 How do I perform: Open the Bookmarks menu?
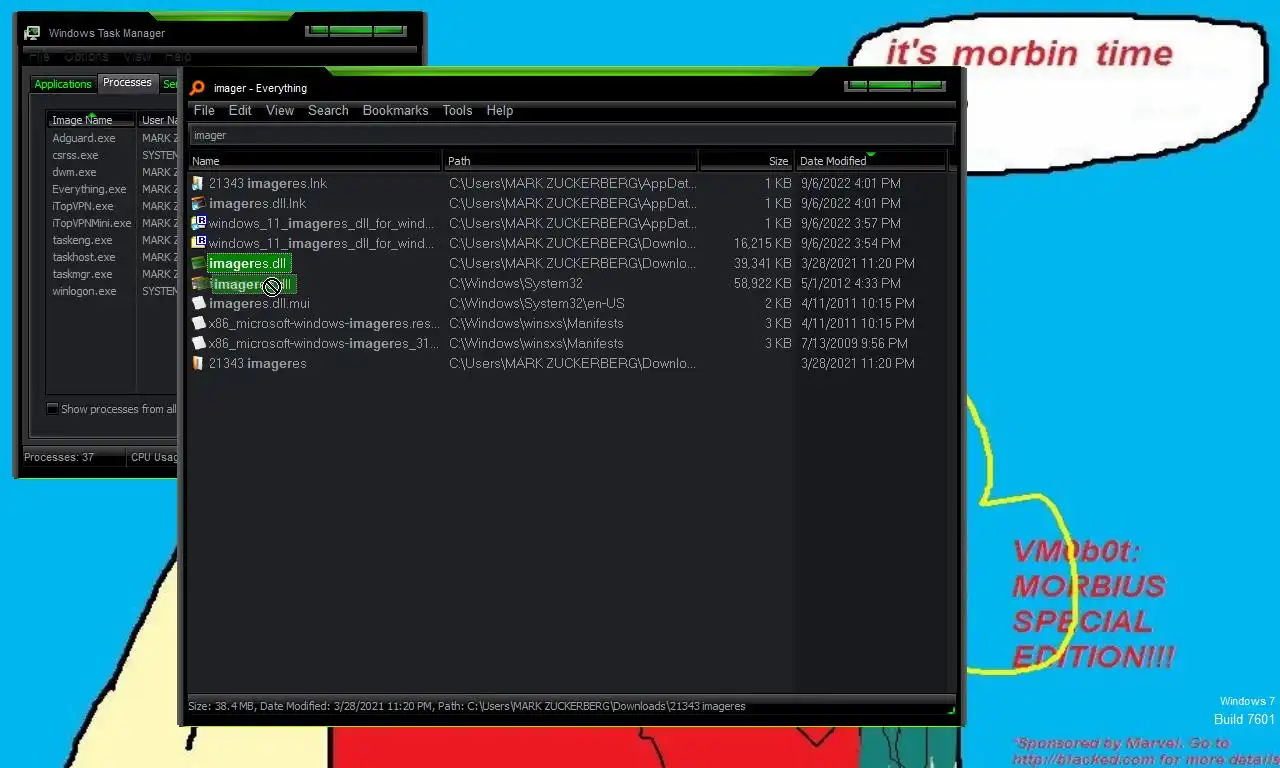(x=395, y=111)
